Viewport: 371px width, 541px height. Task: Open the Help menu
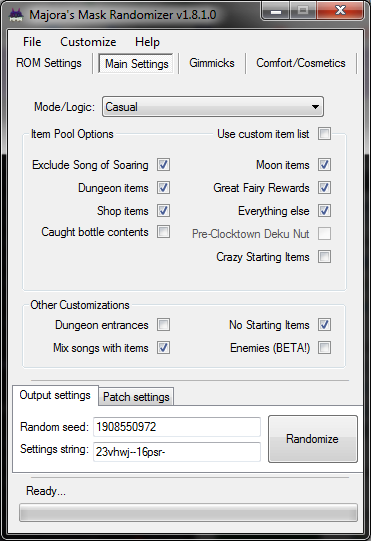pyautogui.click(x=147, y=42)
